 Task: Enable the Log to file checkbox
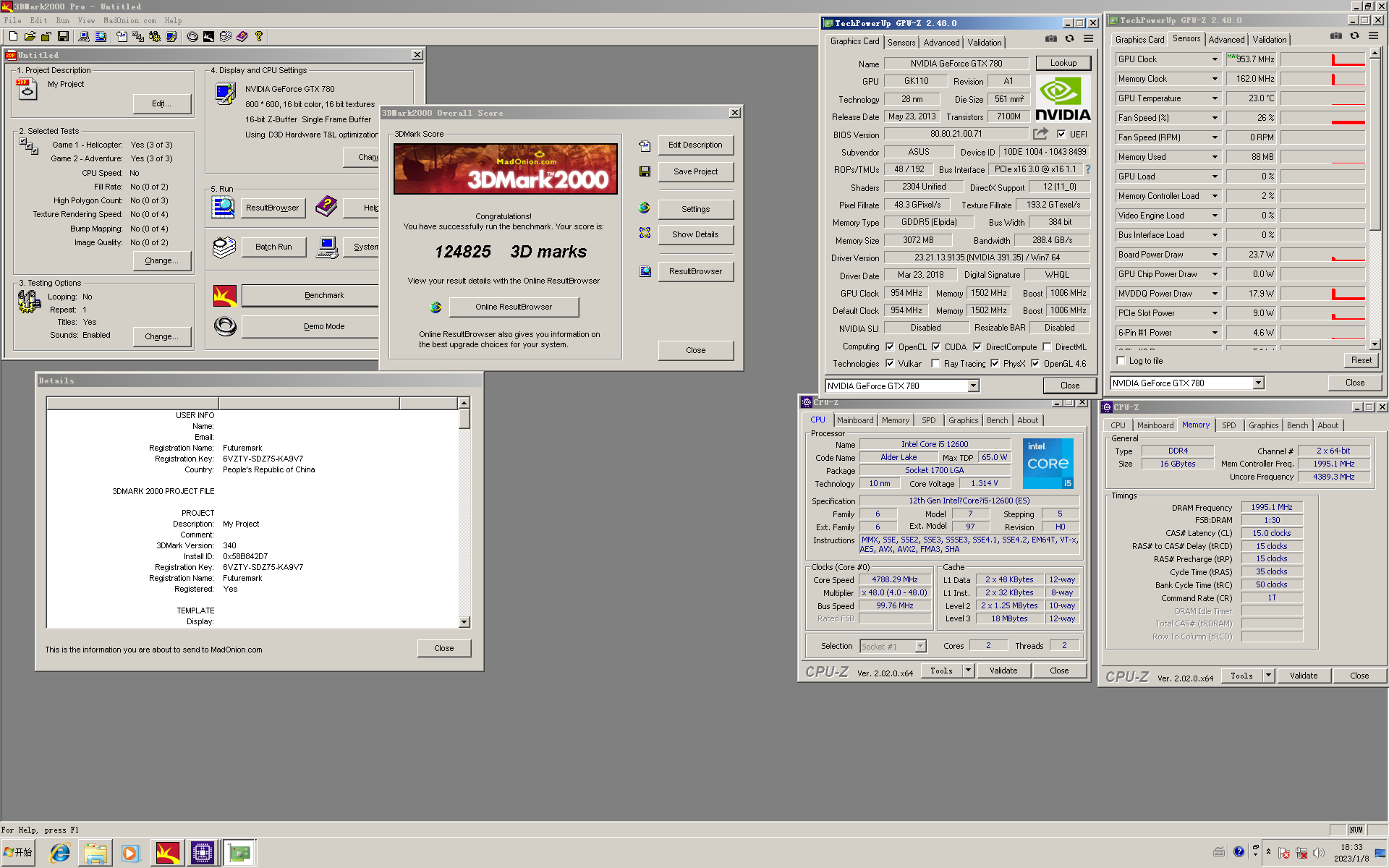pyautogui.click(x=1121, y=361)
